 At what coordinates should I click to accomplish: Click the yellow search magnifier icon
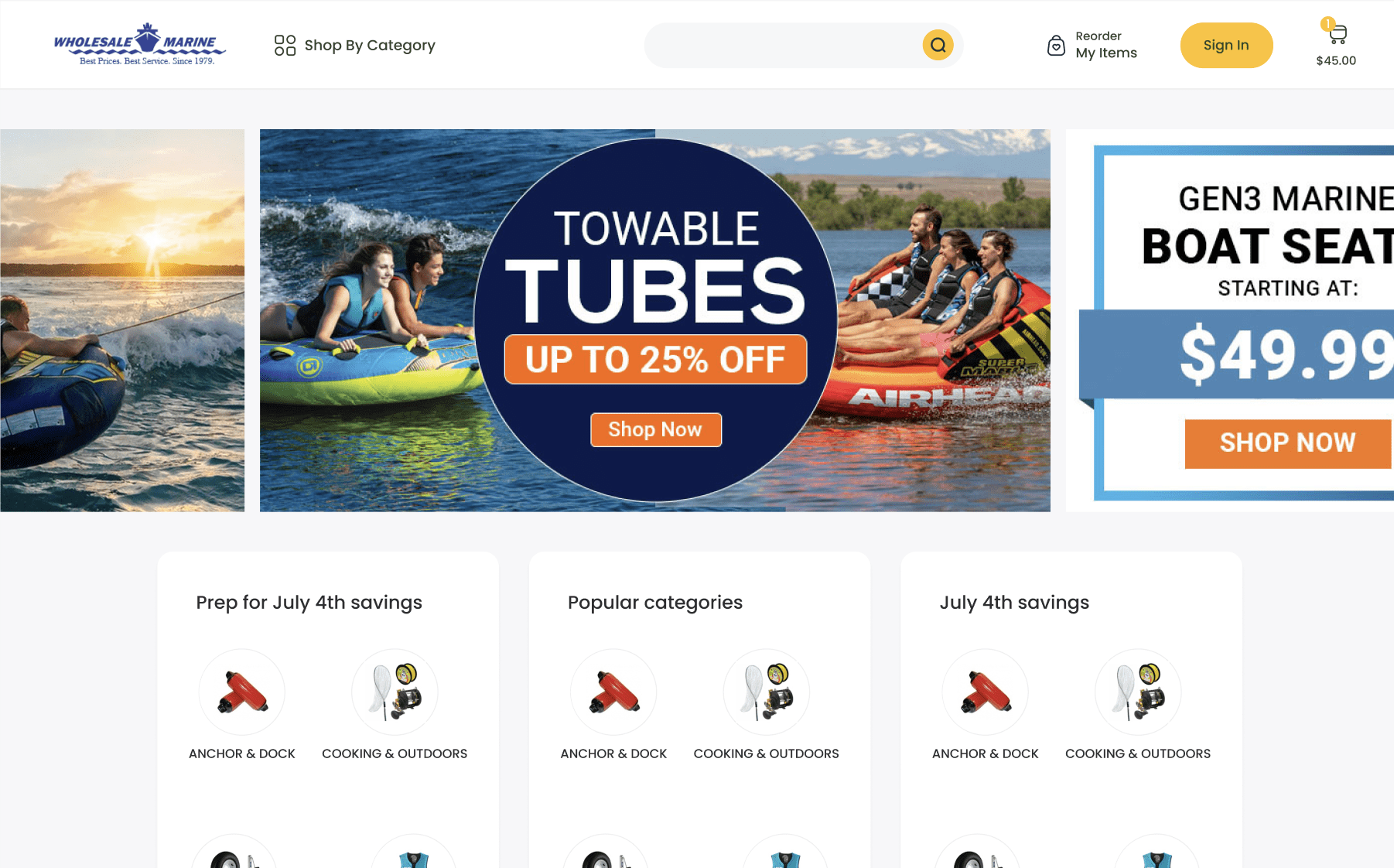point(938,45)
